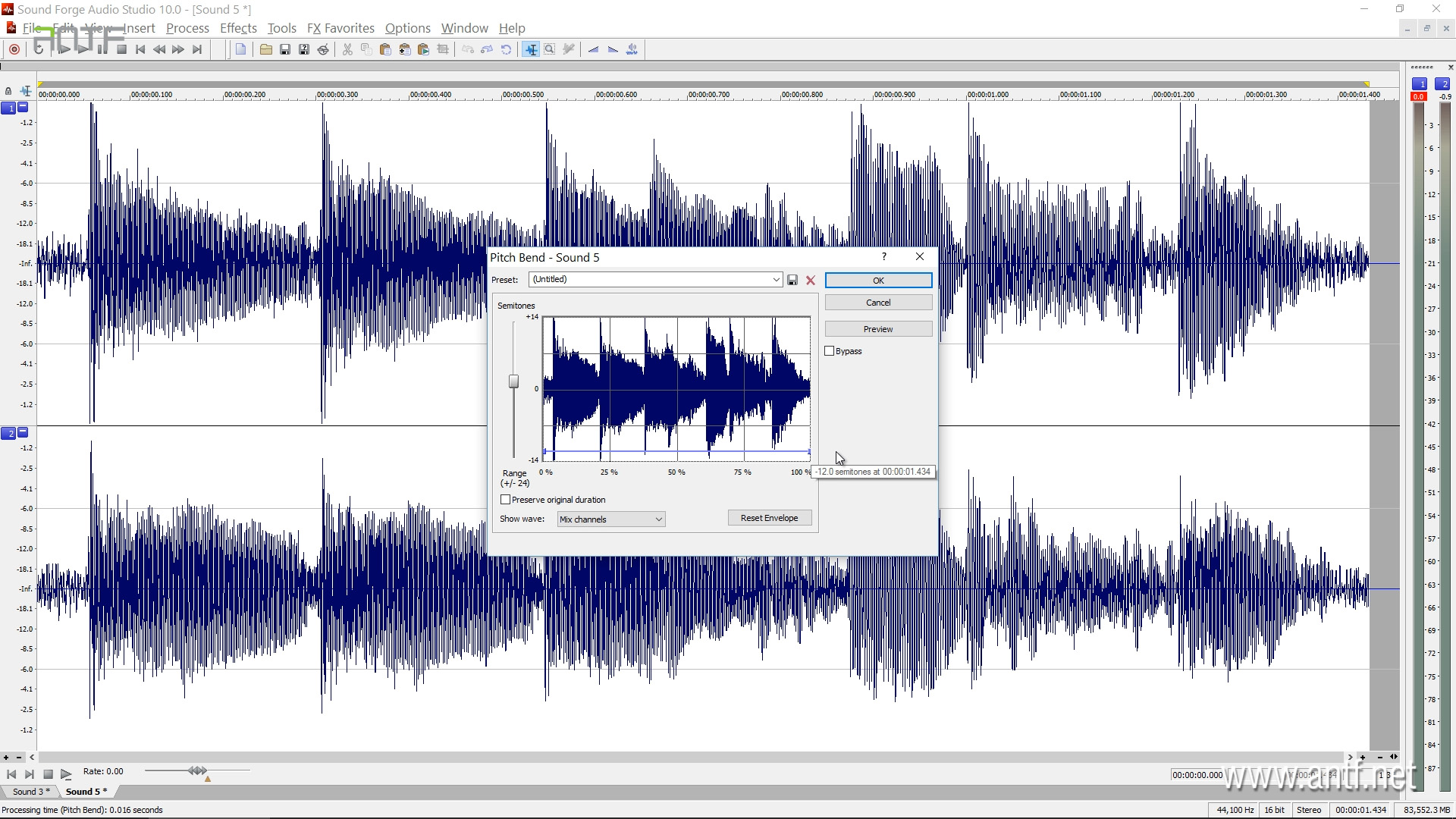Toggle channel 1 meter button
Viewport: 1456px width, 819px height.
1420,84
